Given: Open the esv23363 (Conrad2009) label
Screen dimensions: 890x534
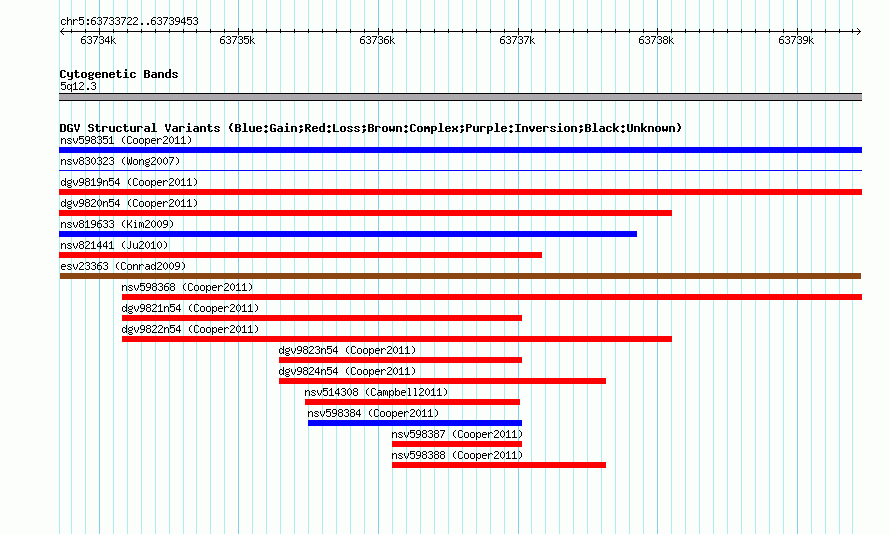Looking at the screenshot, I should [x=123, y=266].
